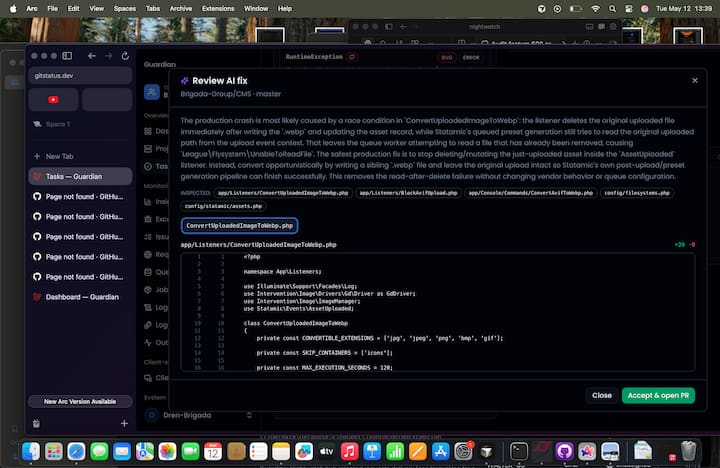Viewport: 720px width, 468px height.
Task: Click the diff path app/Listeners/ConvertUploadedImageToWebp.php heading
Action: 259,245
